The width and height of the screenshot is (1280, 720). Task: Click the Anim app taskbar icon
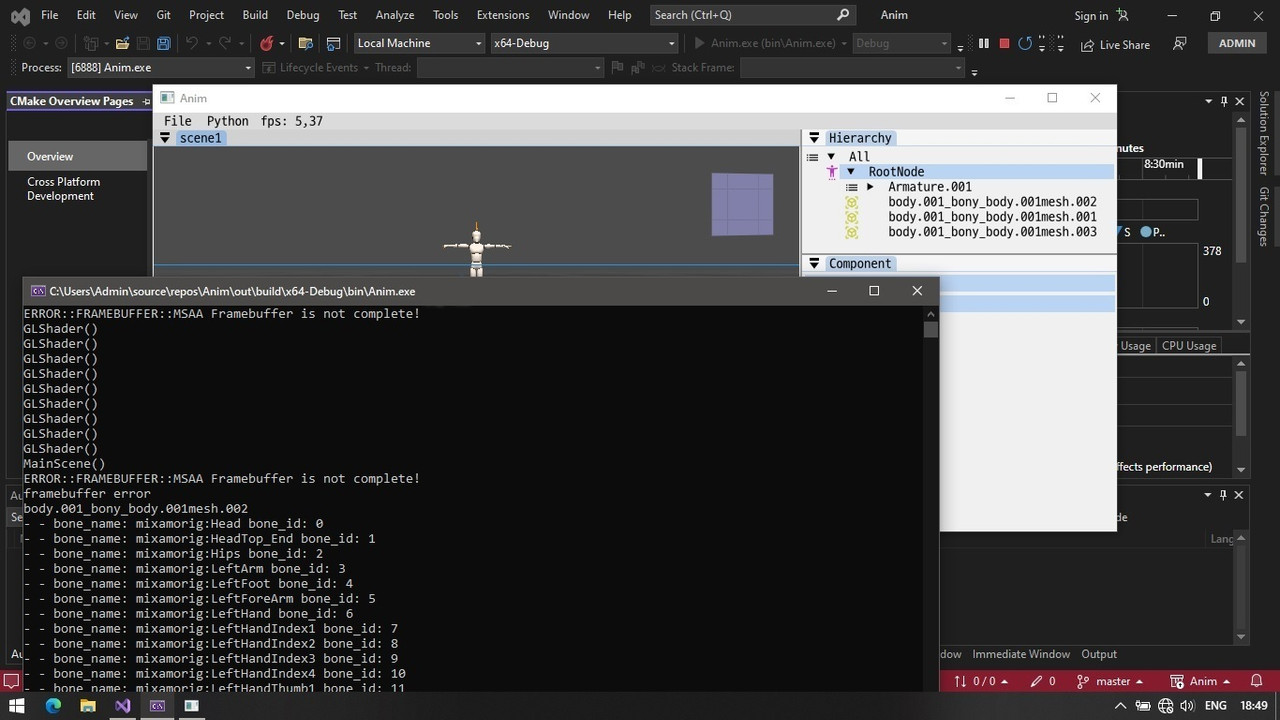point(192,705)
